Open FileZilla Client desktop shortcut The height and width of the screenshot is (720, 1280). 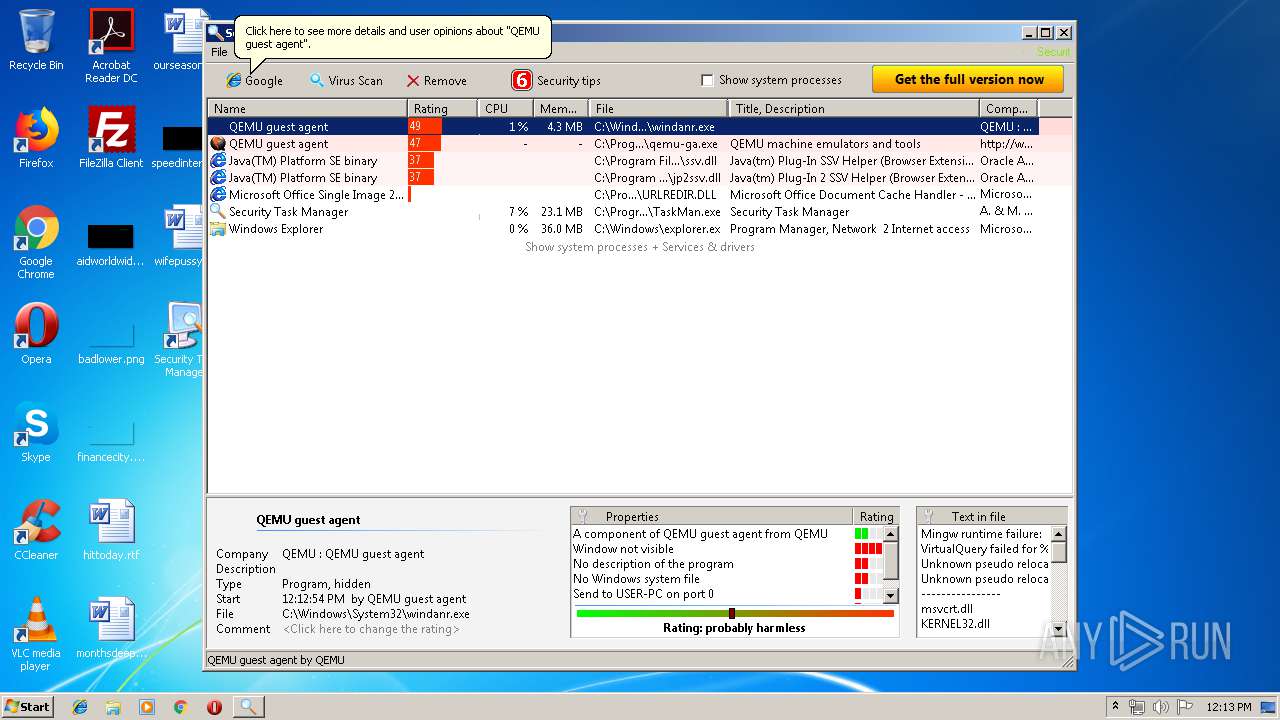coord(111,138)
